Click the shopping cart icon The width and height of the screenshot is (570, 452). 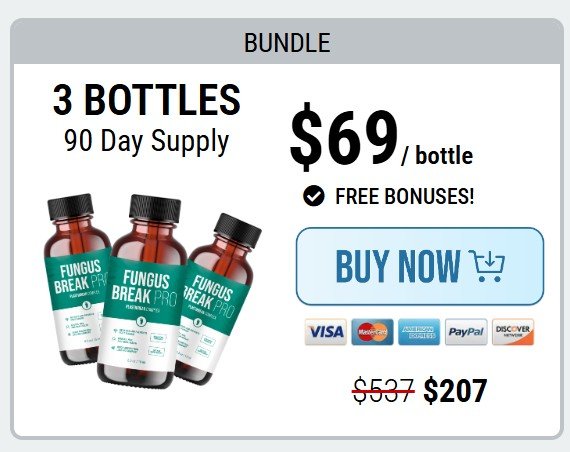pyautogui.click(x=487, y=266)
